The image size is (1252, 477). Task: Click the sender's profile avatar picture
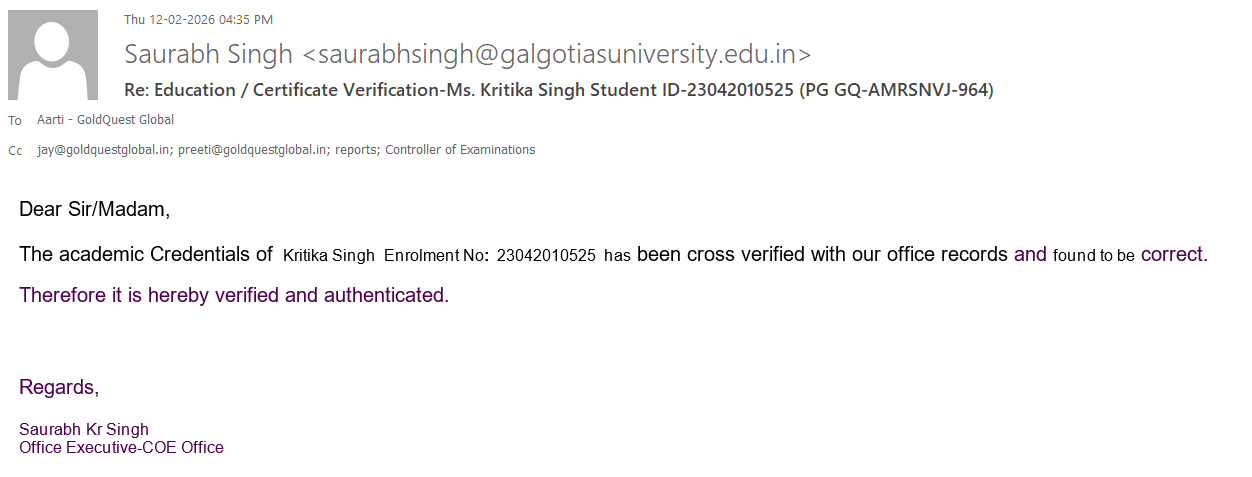tap(53, 55)
